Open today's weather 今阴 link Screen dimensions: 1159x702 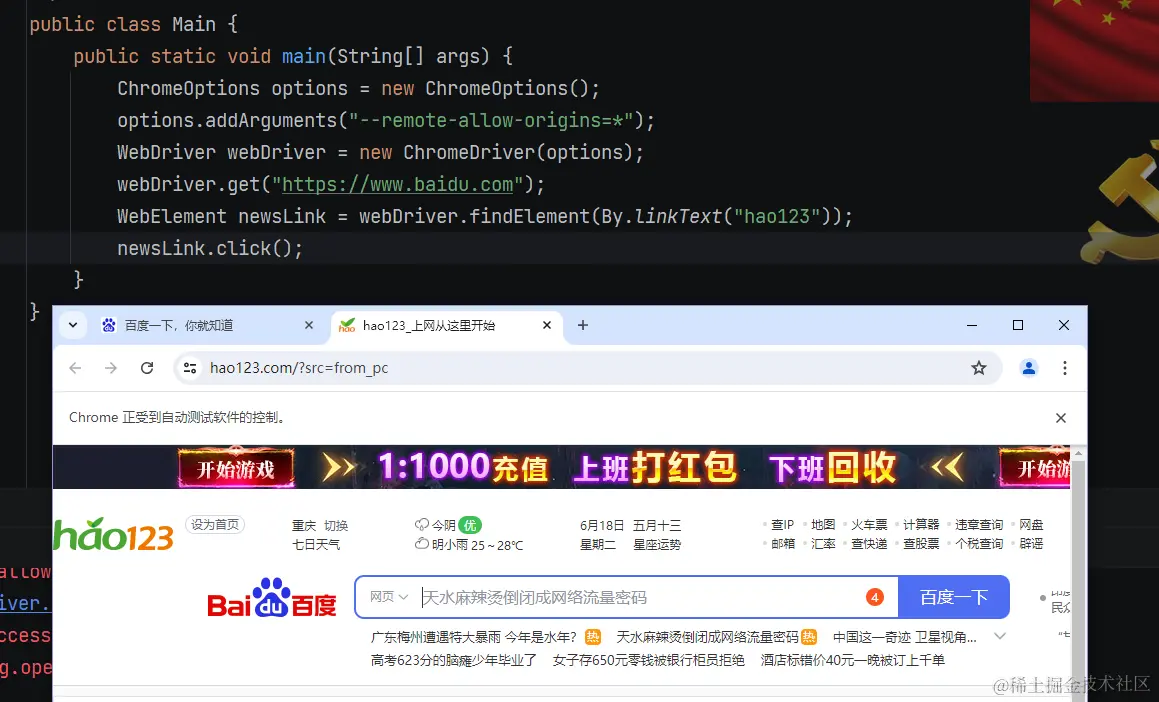pyautogui.click(x=448, y=525)
